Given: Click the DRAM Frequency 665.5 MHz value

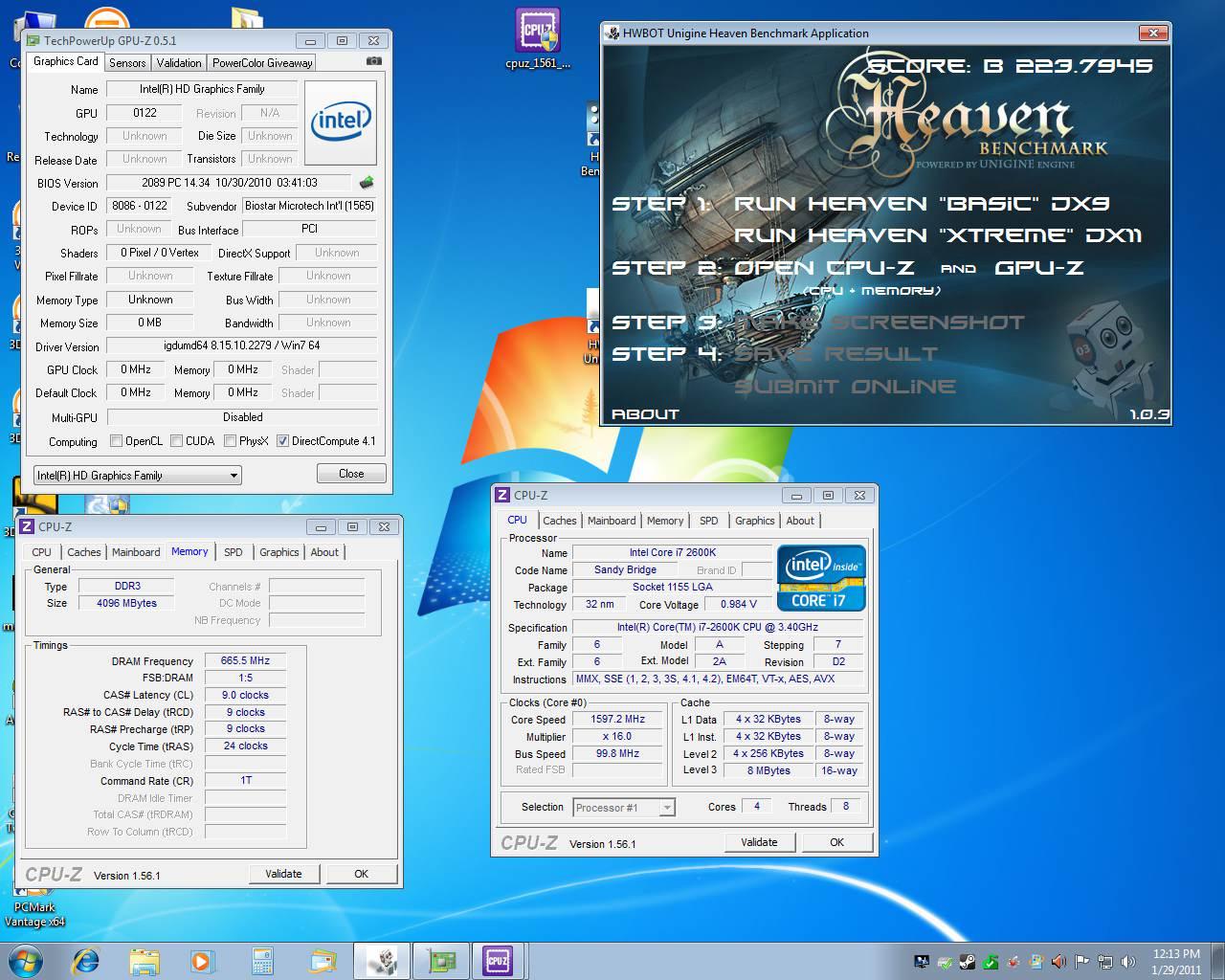Looking at the screenshot, I should tap(245, 660).
